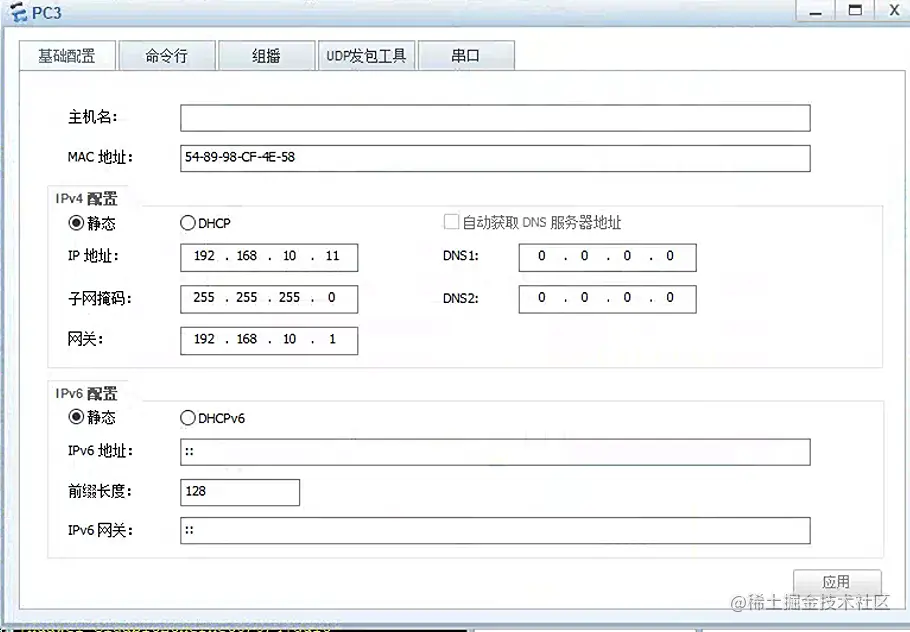
Task: Switch to the 基础配置 tab
Action: coord(67,56)
